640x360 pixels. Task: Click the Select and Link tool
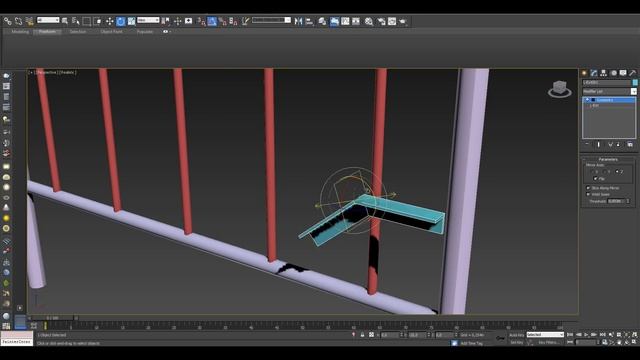coord(8,21)
